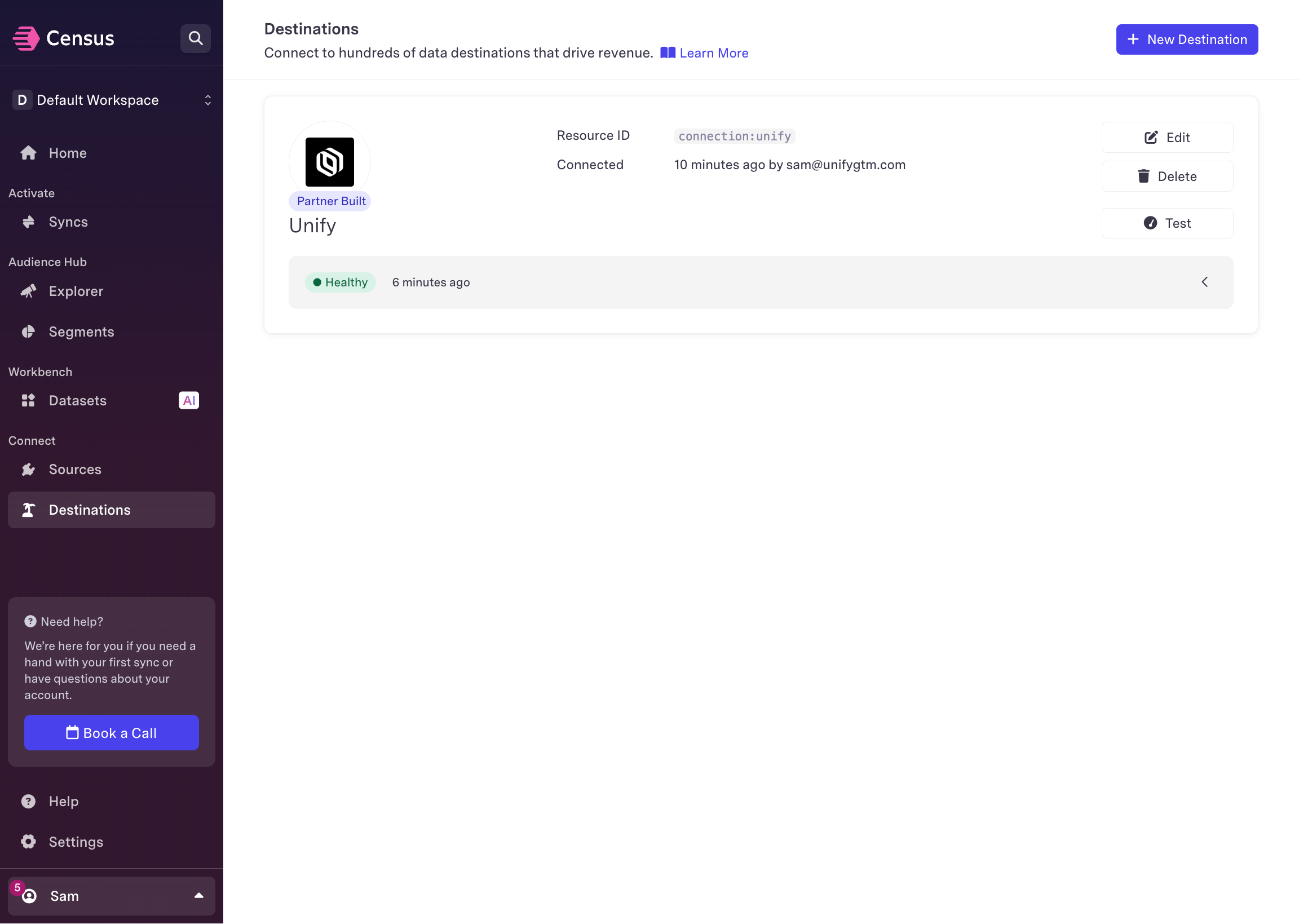Expand the Default Workspace switcher
Image resolution: width=1299 pixels, height=924 pixels.
pyautogui.click(x=111, y=100)
